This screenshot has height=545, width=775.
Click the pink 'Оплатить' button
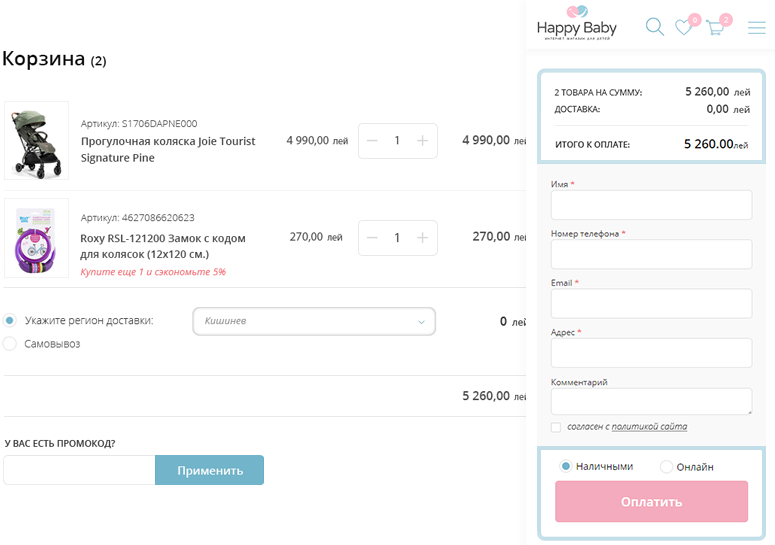click(x=651, y=502)
